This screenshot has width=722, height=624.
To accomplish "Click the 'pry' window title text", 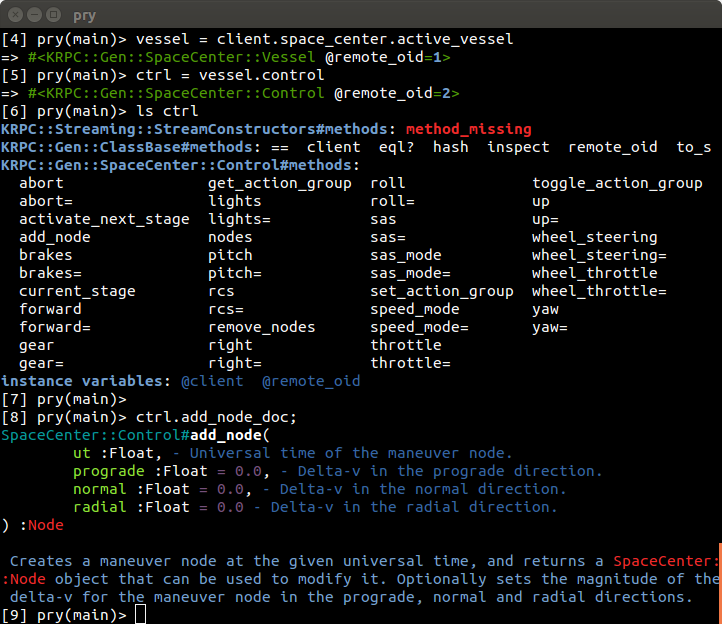I will [85, 16].
